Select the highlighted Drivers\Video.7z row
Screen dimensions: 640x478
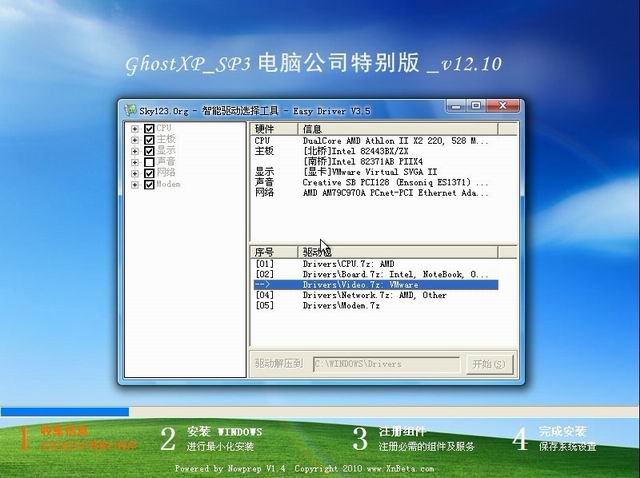pyautogui.click(x=376, y=285)
